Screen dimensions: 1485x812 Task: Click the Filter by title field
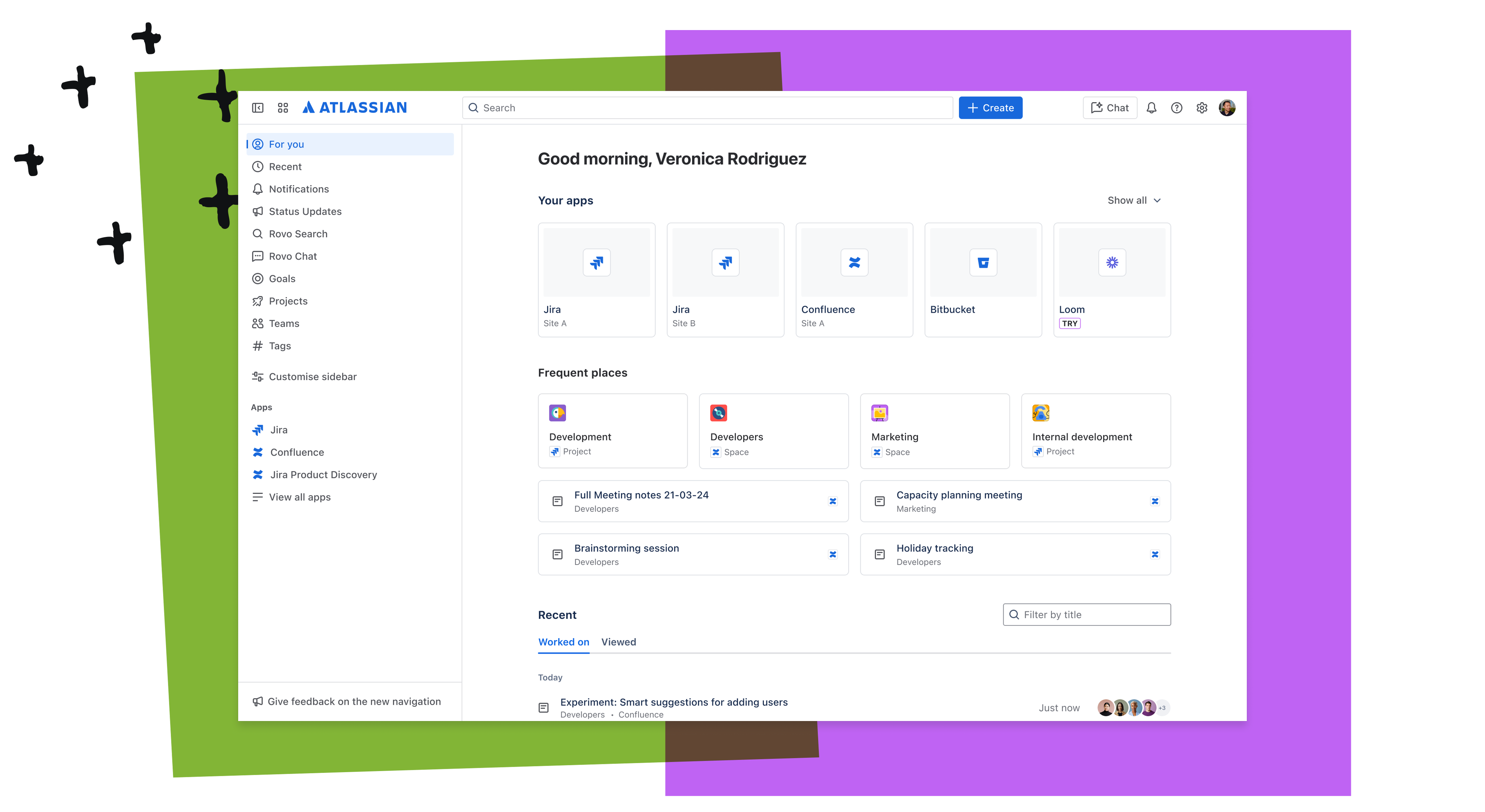(1087, 615)
